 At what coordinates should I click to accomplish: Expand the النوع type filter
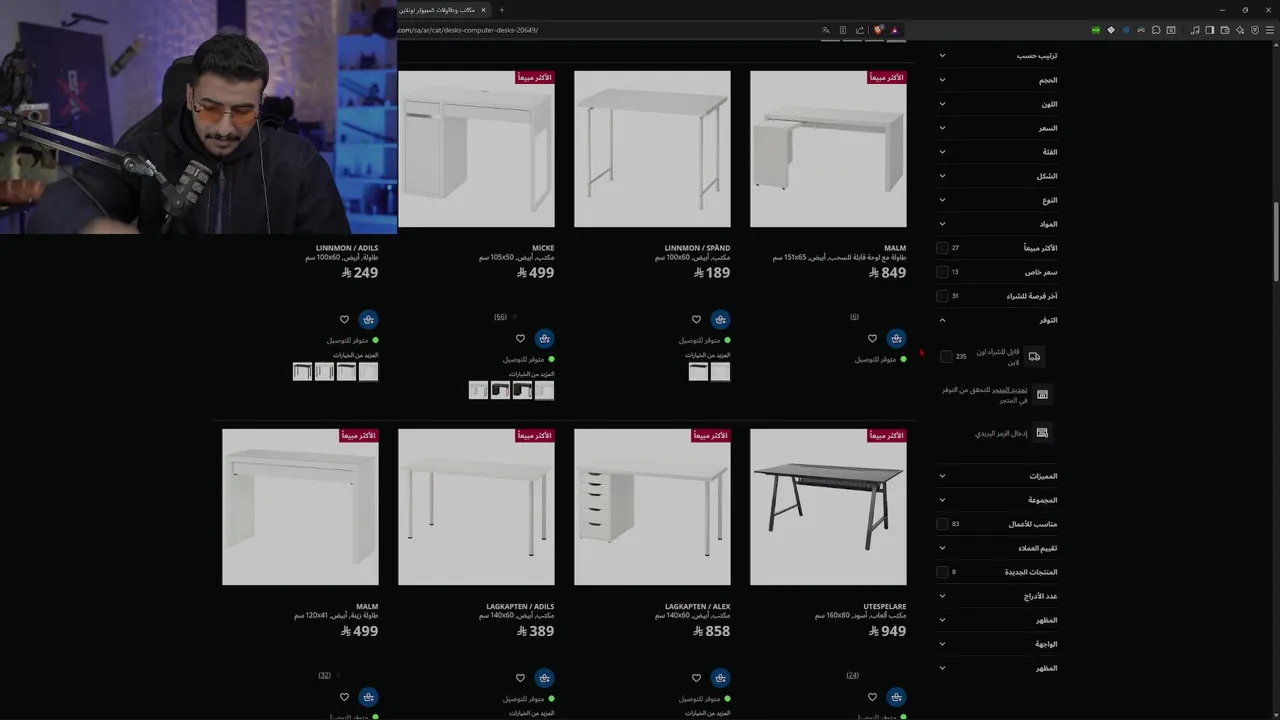click(997, 200)
